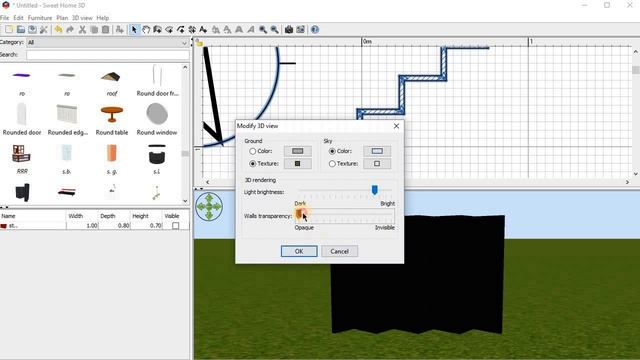Click the Sky color swatch button
Screen dimensions: 640x360
pyautogui.click(x=377, y=151)
